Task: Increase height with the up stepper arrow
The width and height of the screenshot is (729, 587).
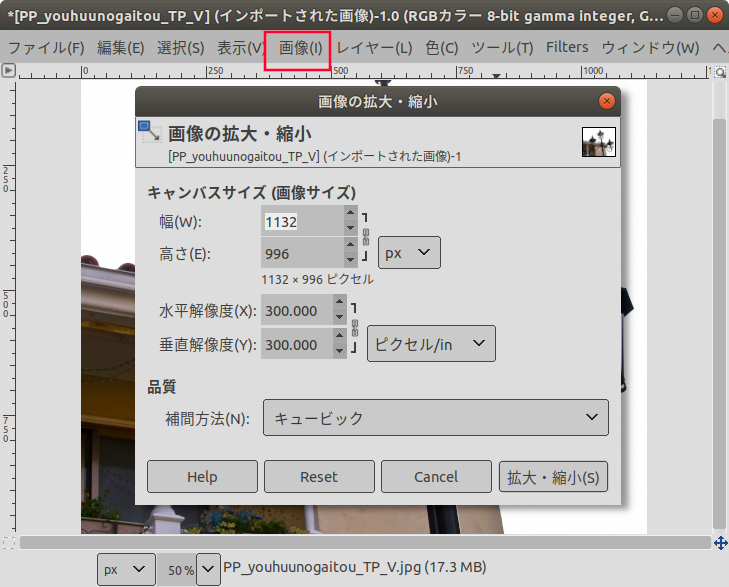Action: [x=351, y=244]
